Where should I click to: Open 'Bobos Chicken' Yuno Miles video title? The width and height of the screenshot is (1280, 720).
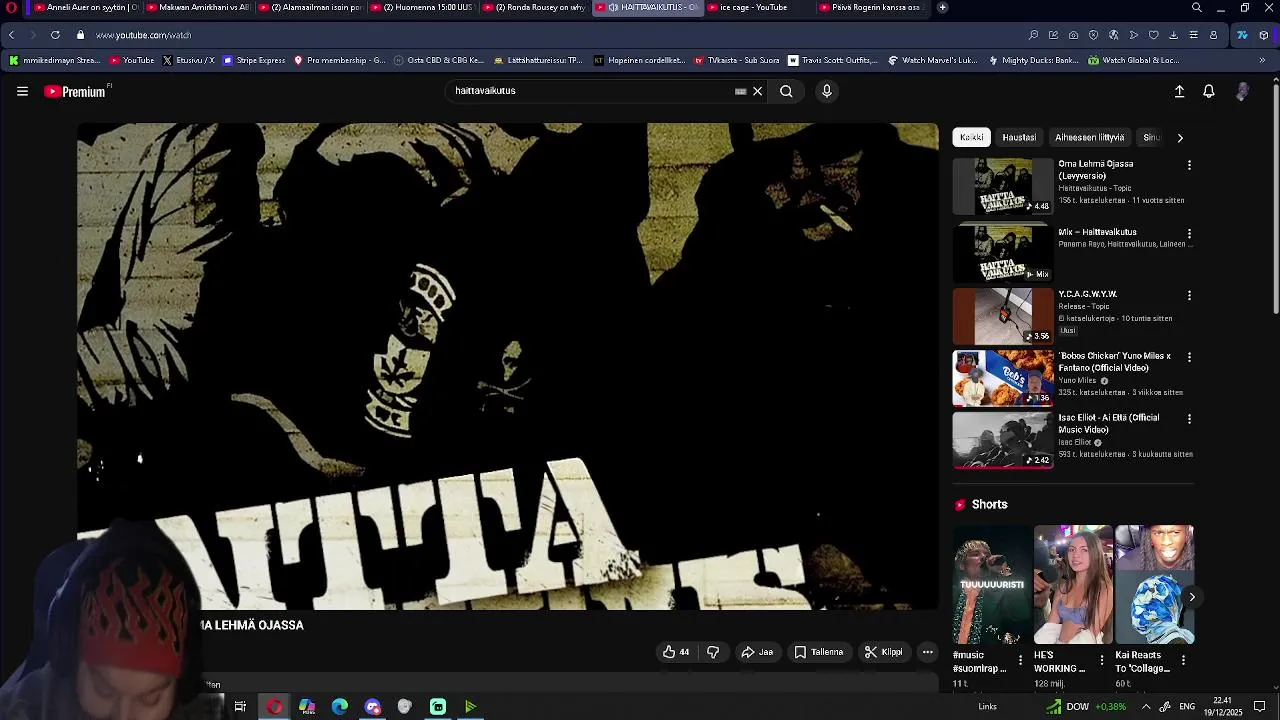tap(1114, 362)
